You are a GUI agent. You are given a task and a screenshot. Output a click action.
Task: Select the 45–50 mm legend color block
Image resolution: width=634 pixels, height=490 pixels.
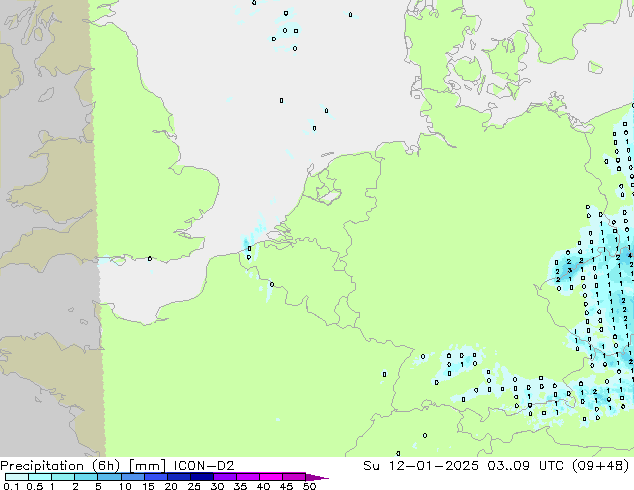294,477
